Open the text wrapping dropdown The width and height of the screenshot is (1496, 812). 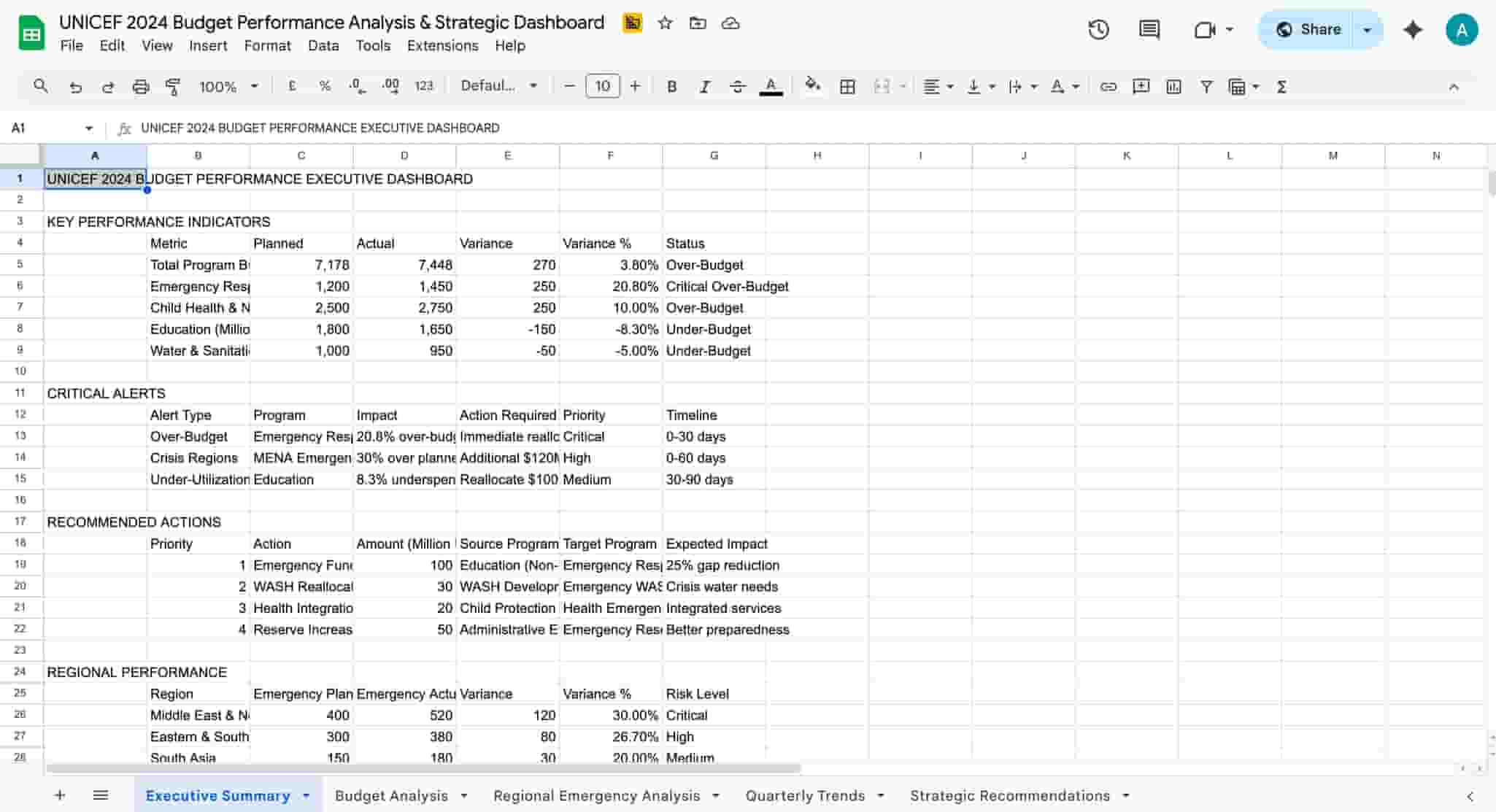click(1022, 87)
